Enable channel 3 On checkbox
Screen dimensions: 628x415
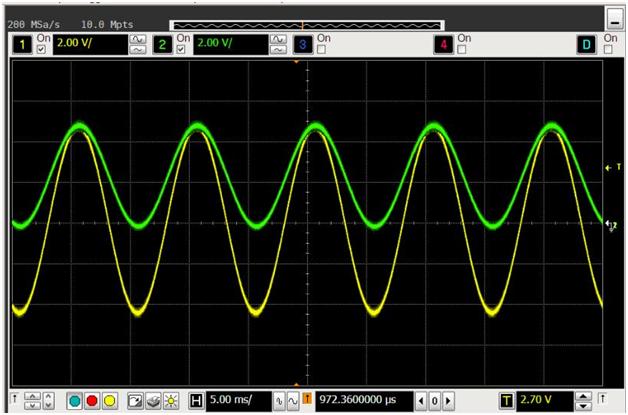tap(321, 49)
